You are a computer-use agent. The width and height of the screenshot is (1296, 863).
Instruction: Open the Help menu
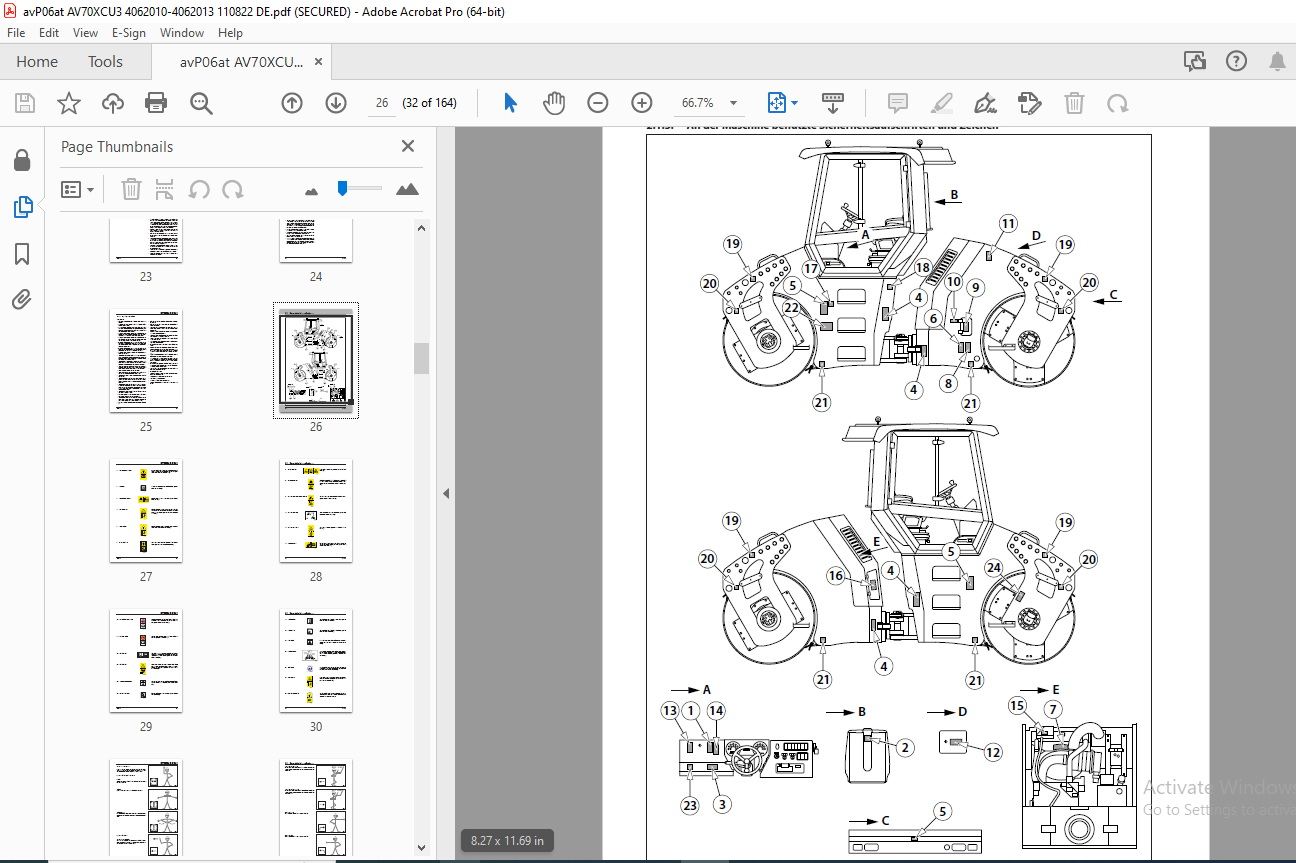(231, 33)
